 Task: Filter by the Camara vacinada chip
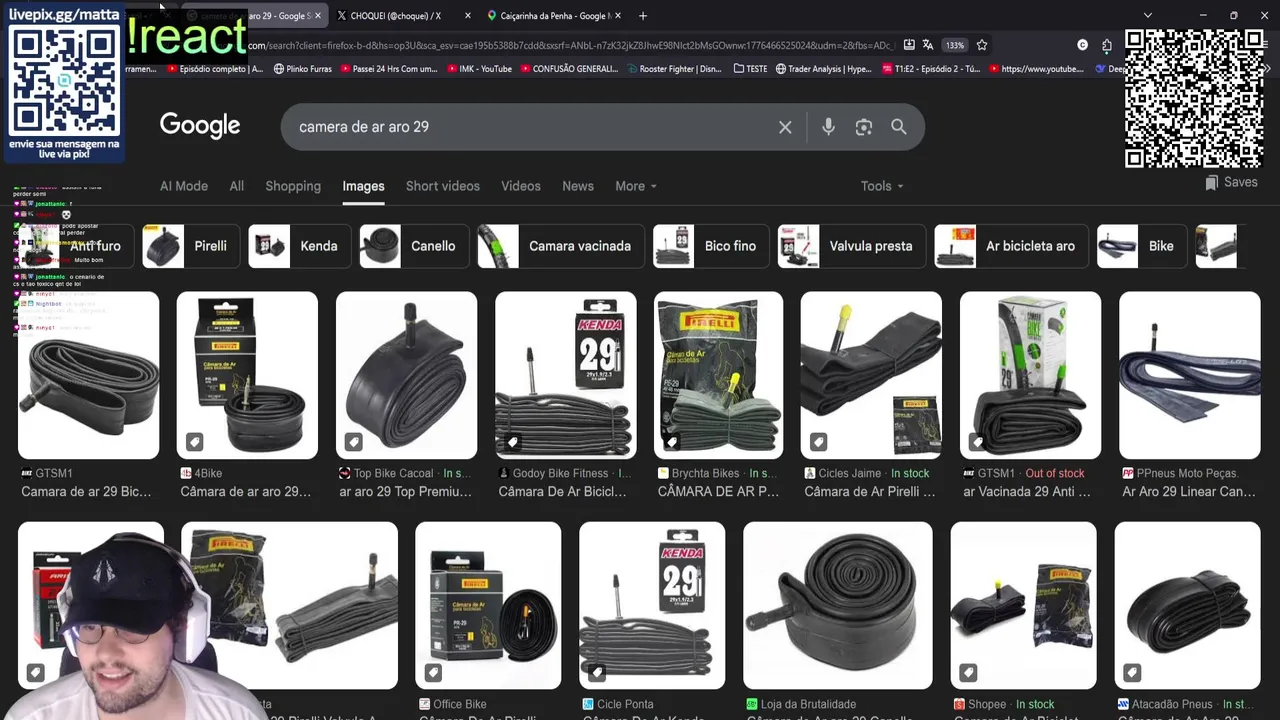(x=561, y=246)
